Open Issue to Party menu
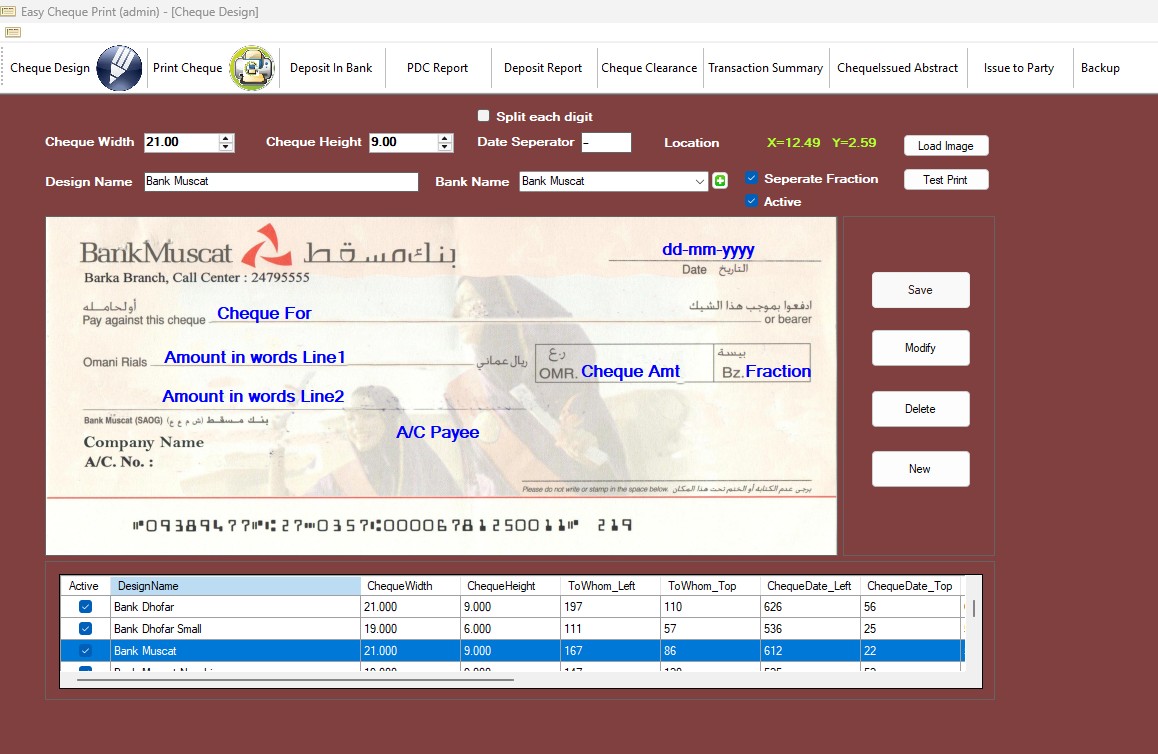The image size is (1158, 754). 1018,68
